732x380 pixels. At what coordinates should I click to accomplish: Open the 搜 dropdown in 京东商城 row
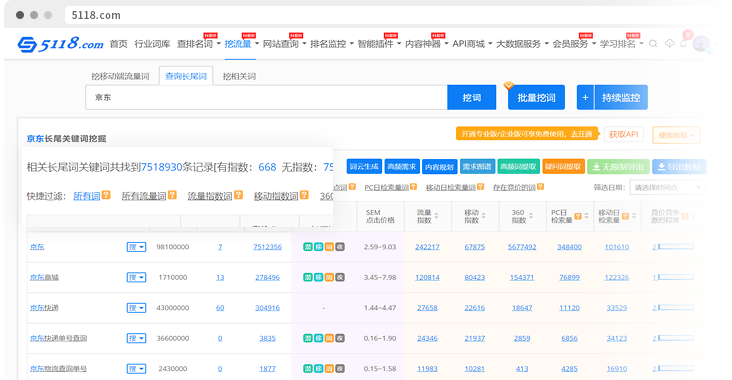coord(136,277)
